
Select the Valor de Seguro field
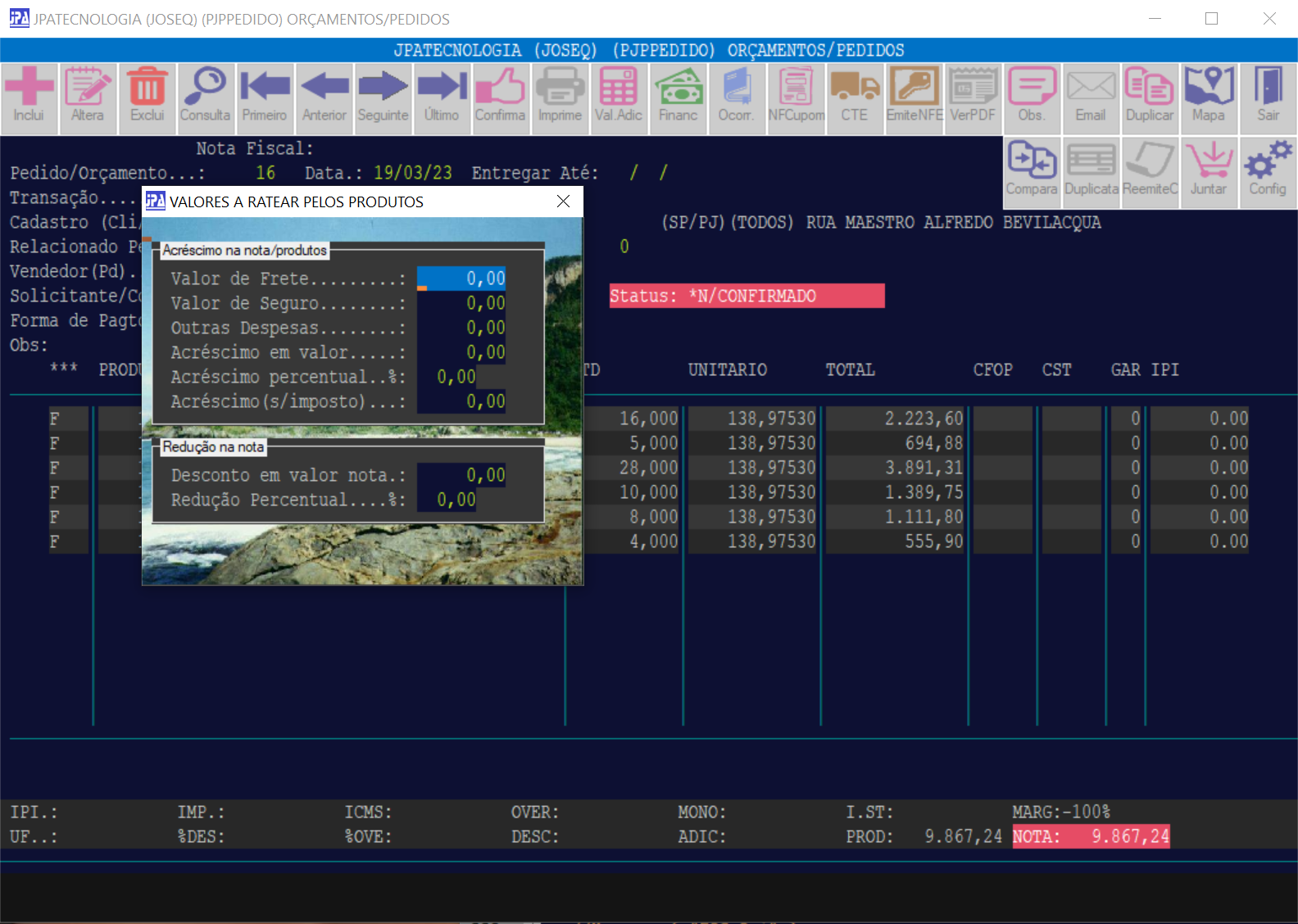[x=461, y=304]
